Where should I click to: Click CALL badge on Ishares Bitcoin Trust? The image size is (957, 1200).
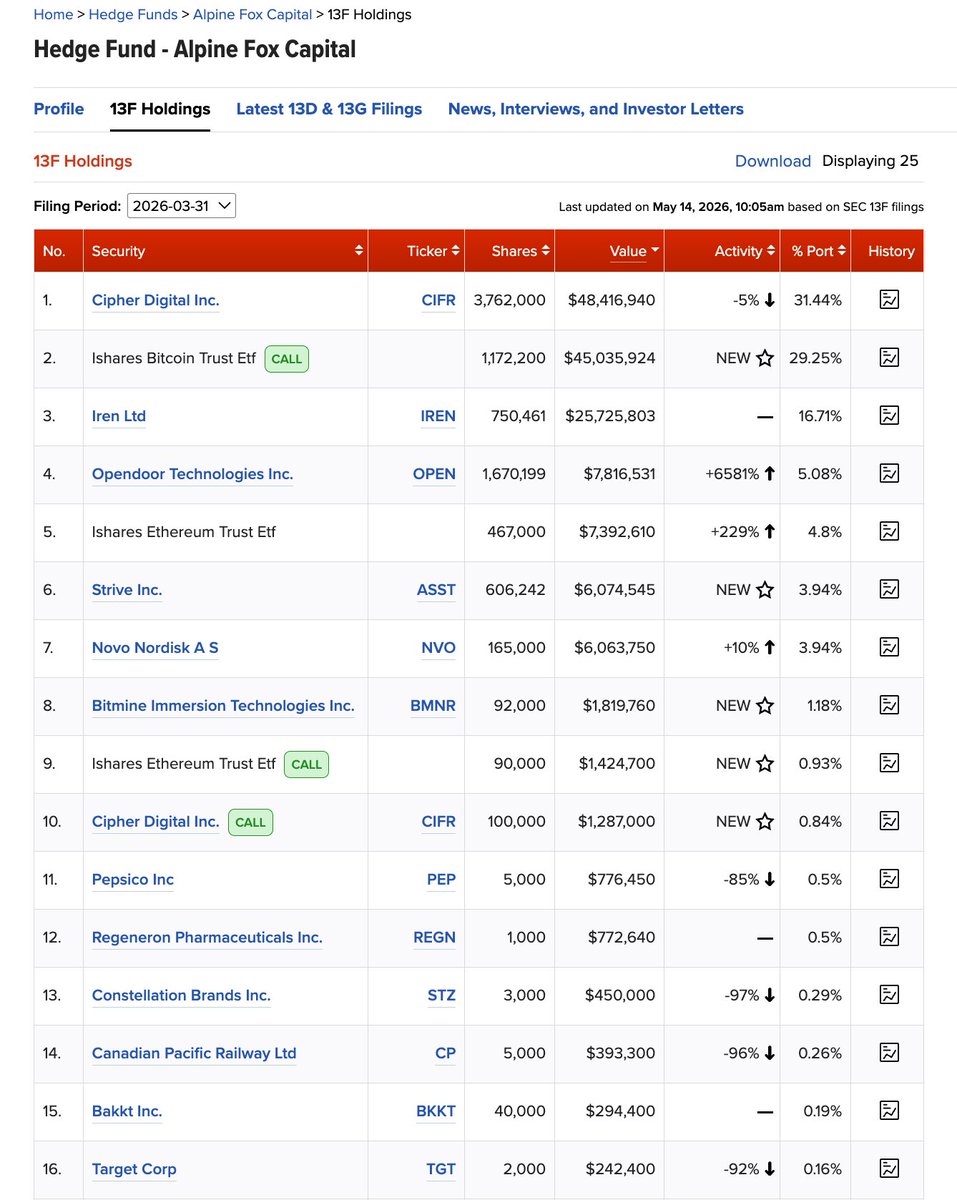(x=287, y=358)
